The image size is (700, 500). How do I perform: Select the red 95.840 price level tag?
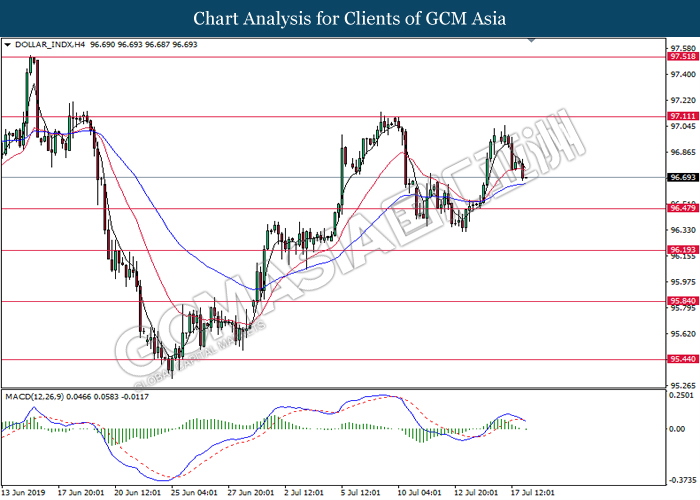tap(681, 301)
